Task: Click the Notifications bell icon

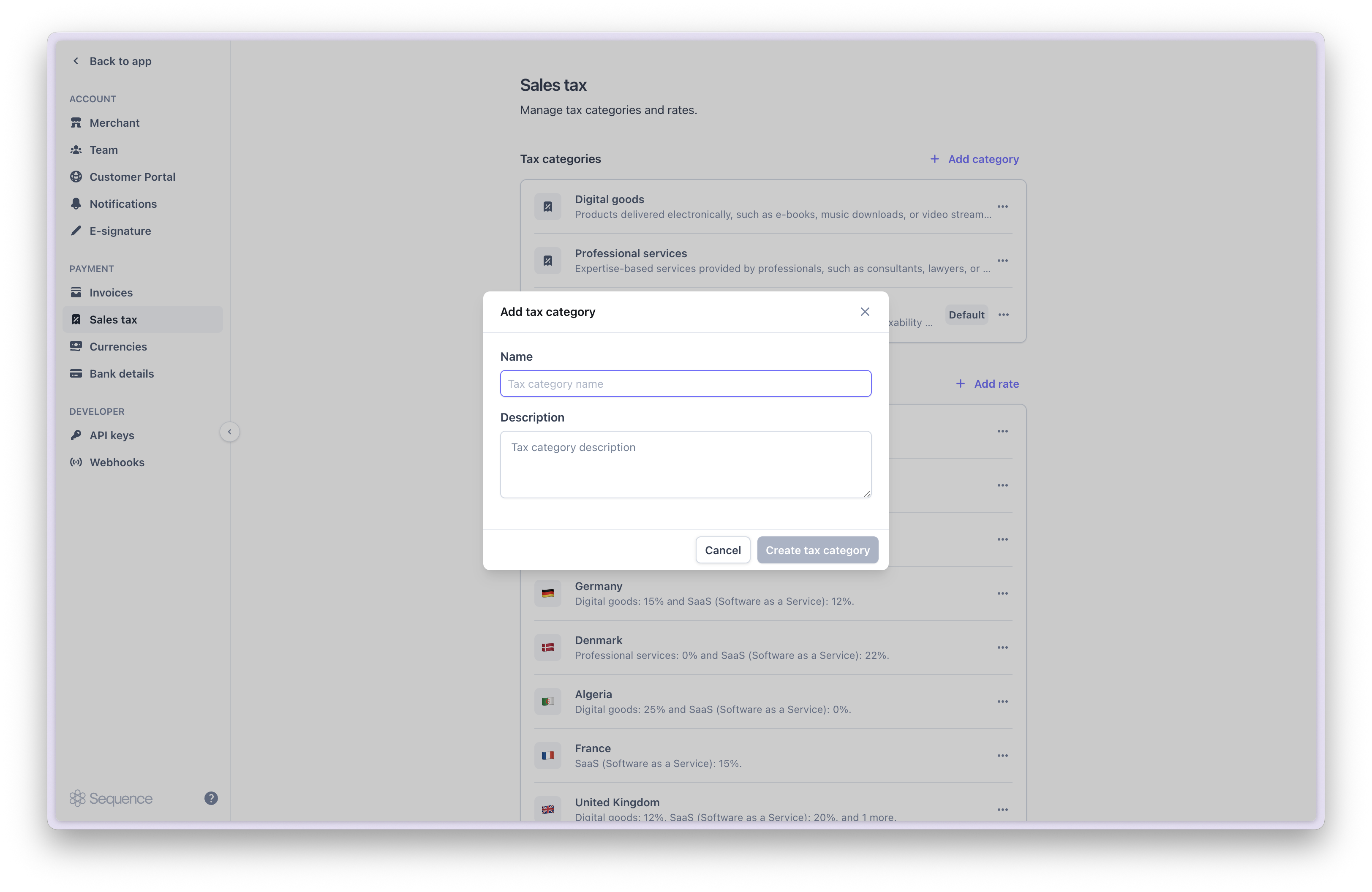Action: (x=76, y=204)
